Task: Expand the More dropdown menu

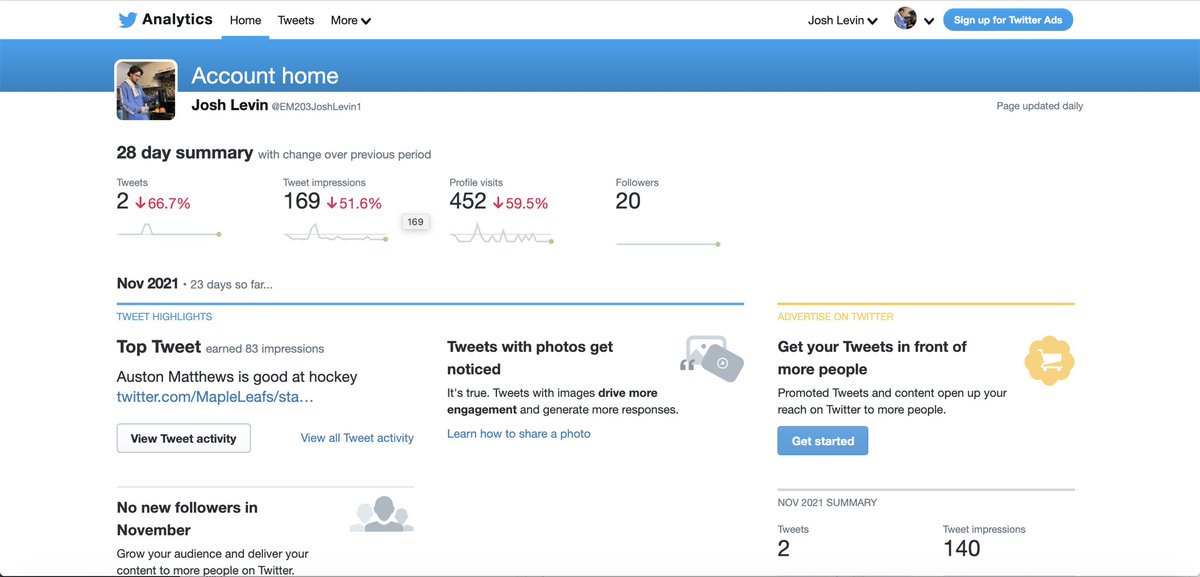Action: coord(351,20)
